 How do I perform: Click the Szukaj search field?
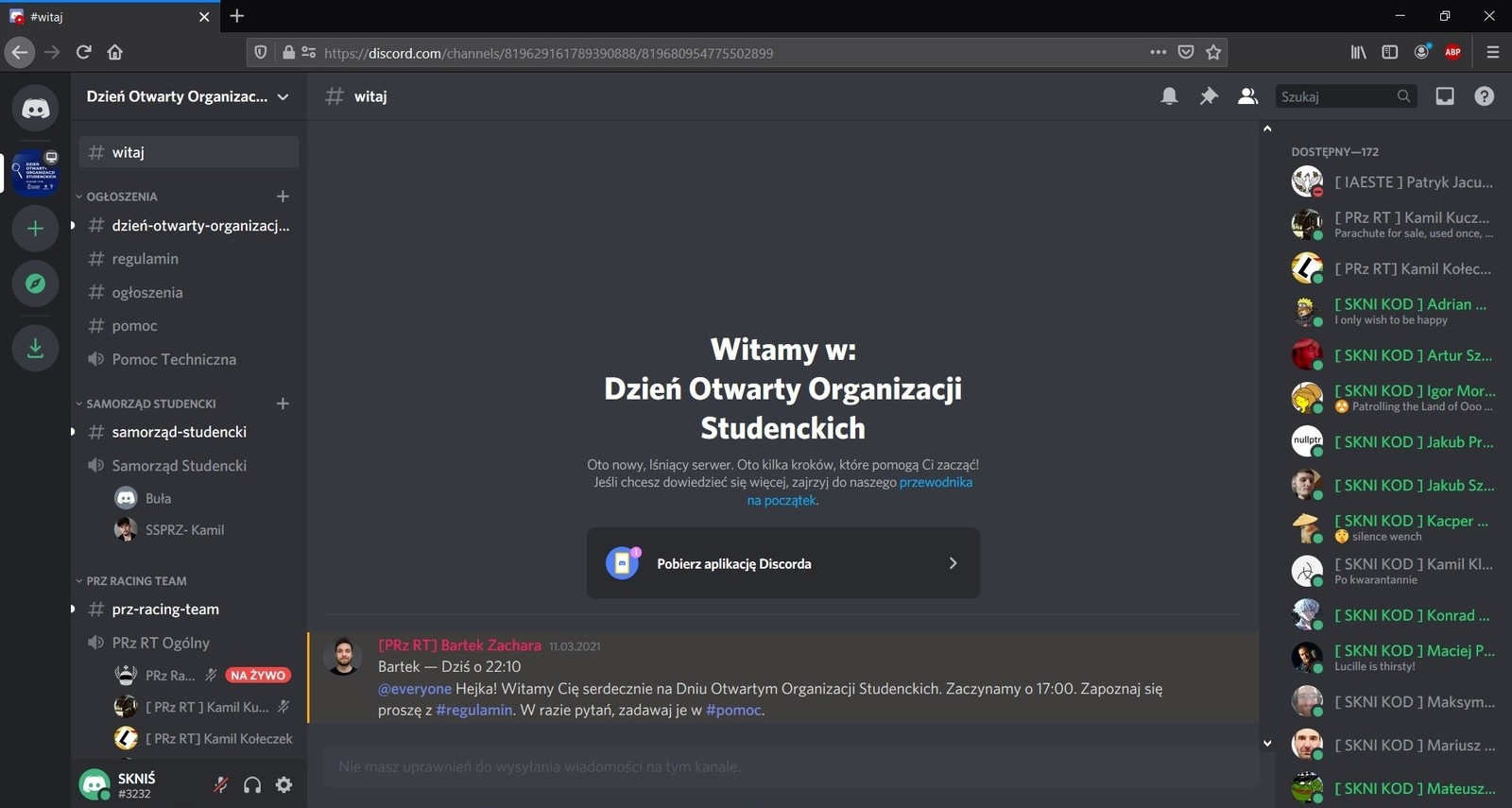point(1335,96)
